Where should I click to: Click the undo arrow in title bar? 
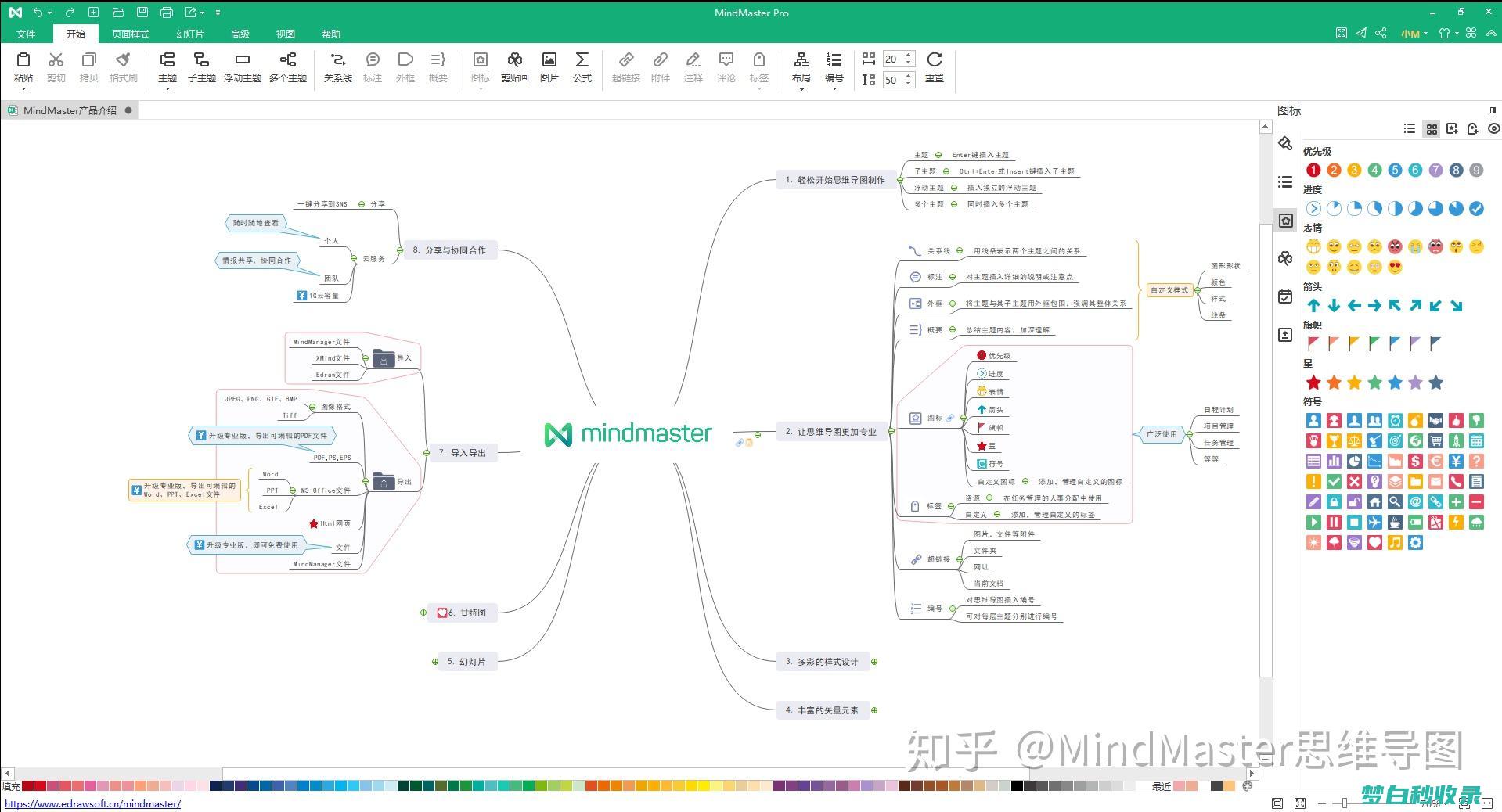(38, 13)
